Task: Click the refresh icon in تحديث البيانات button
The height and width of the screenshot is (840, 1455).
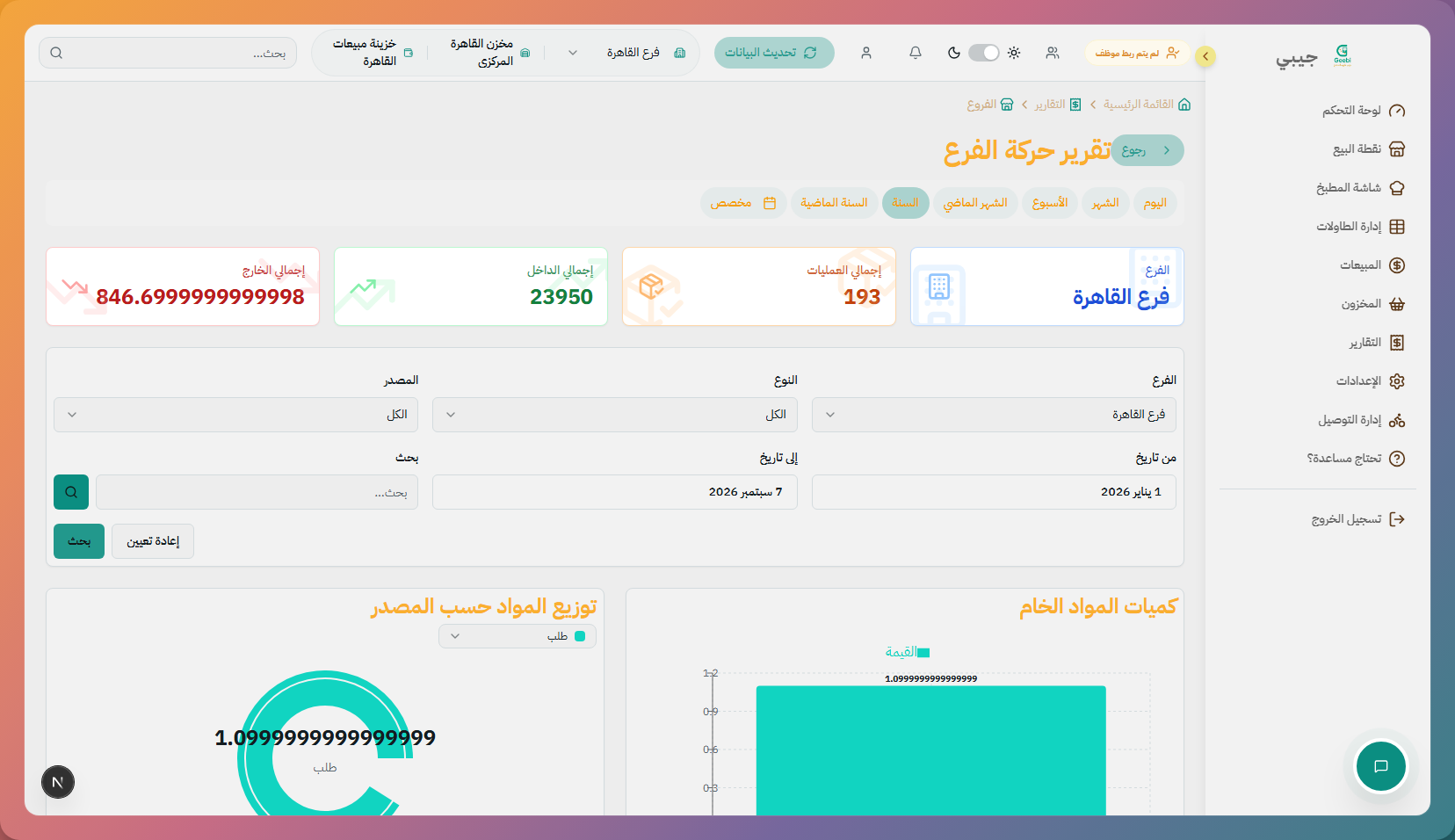Action: click(810, 53)
